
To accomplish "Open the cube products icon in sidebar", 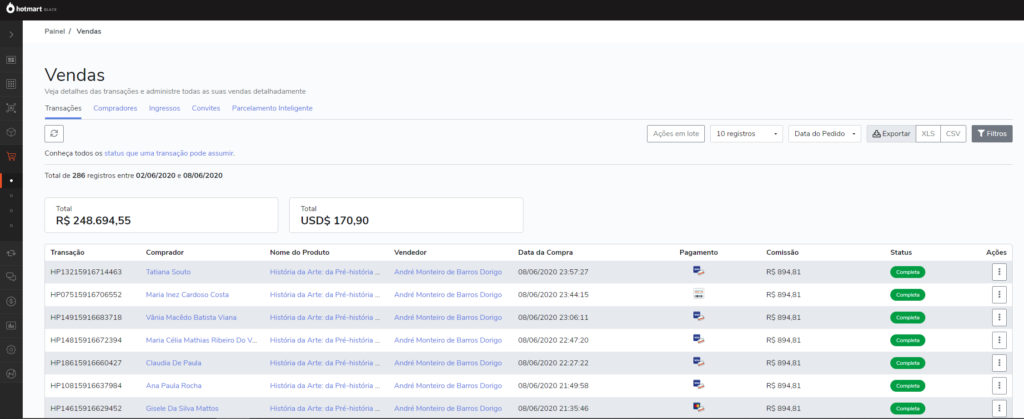I will [x=11, y=132].
